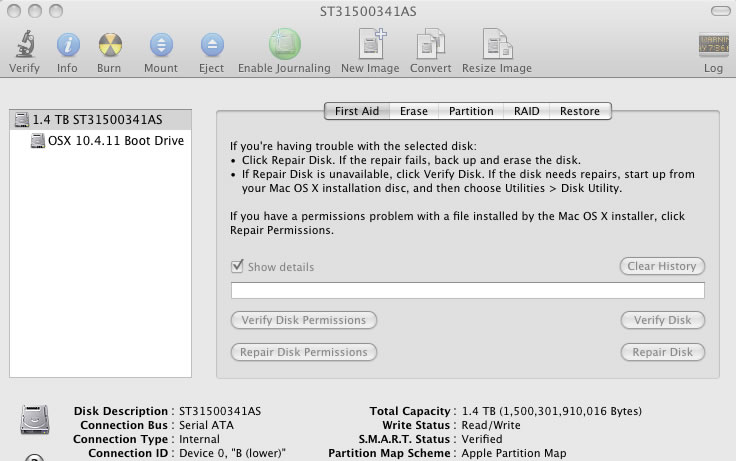The height and width of the screenshot is (461, 736).
Task: Select OSX 10.4.11 Boot Drive volume
Action: (115, 141)
